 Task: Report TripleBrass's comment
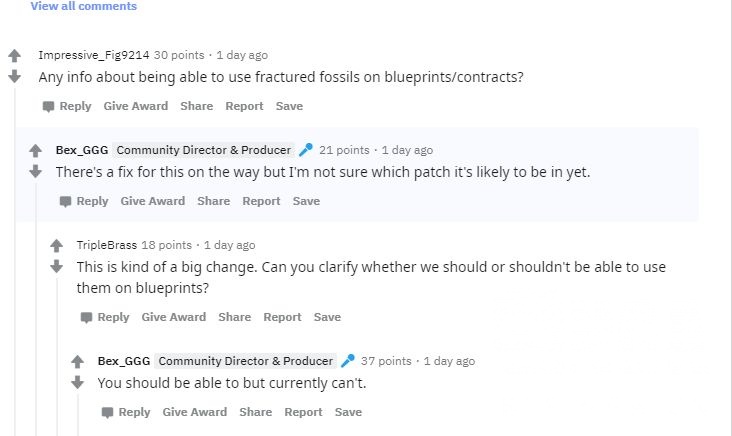point(282,317)
